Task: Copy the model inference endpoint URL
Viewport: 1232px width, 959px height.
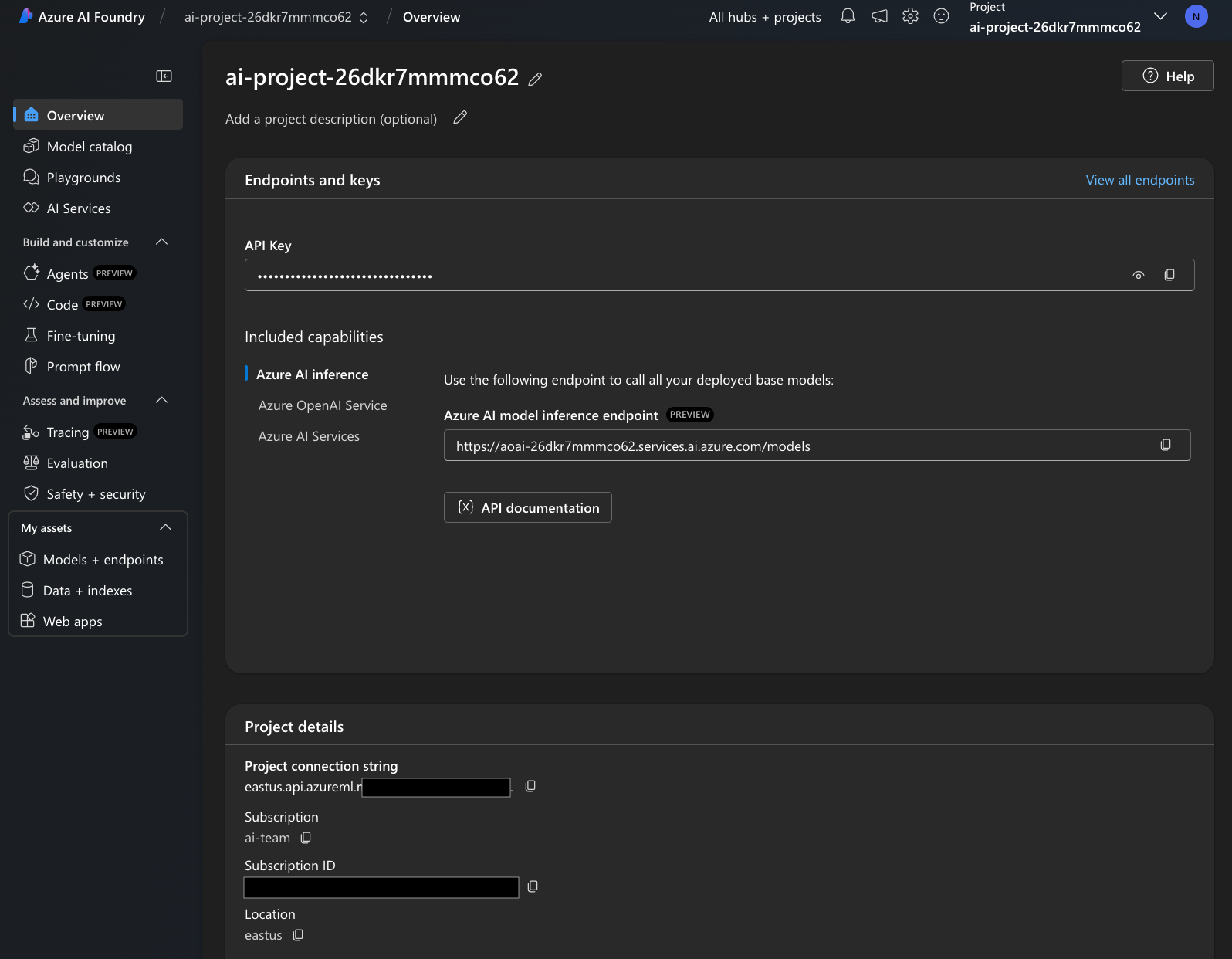Action: [x=1166, y=445]
